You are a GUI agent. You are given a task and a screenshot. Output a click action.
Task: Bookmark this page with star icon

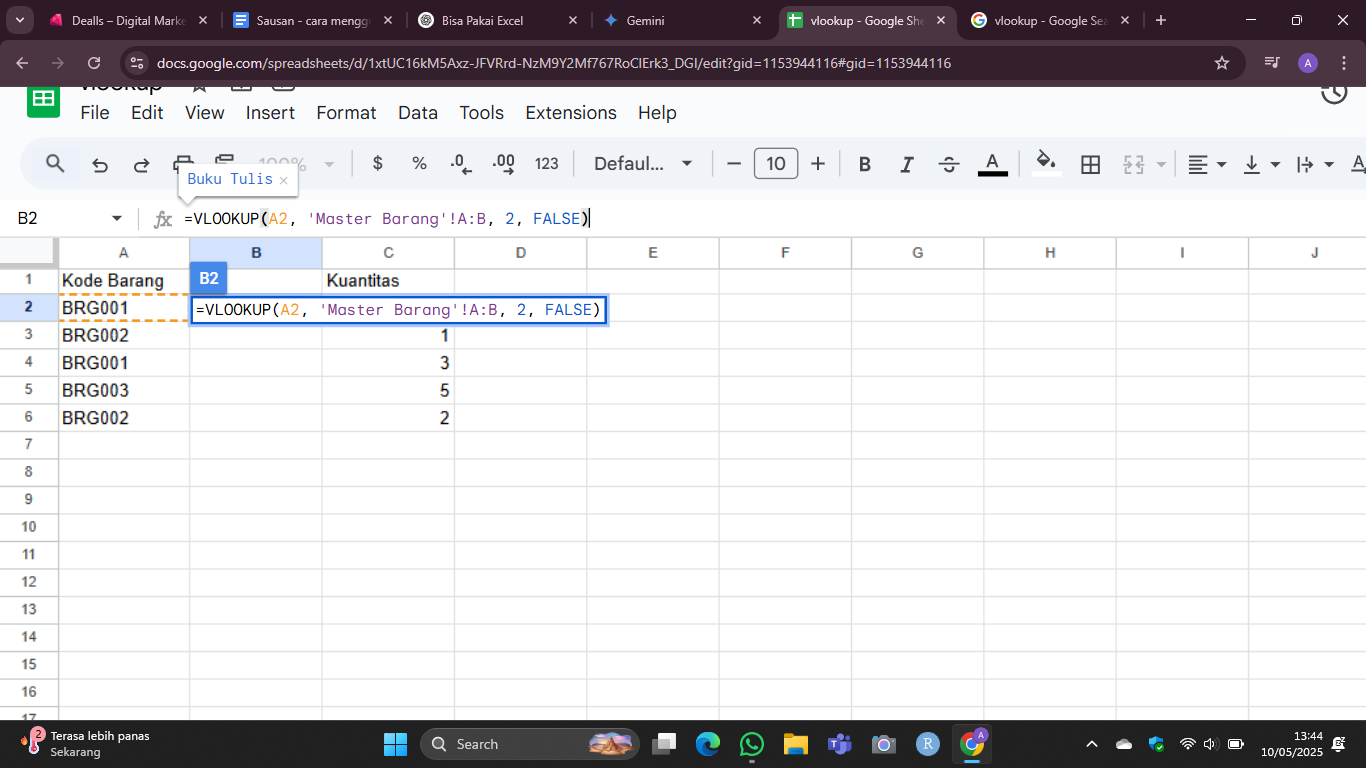tap(1221, 63)
